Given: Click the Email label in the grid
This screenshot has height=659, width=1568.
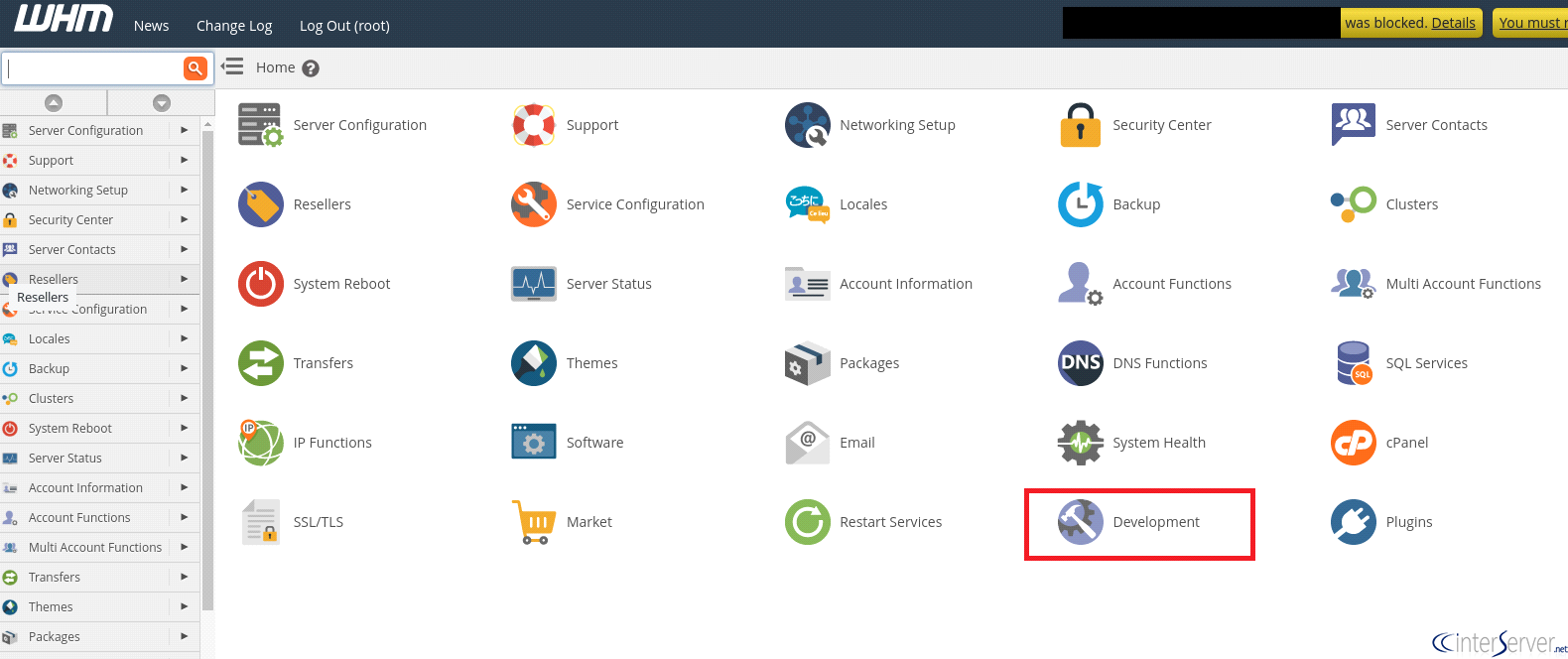Looking at the screenshot, I should tap(857, 443).
